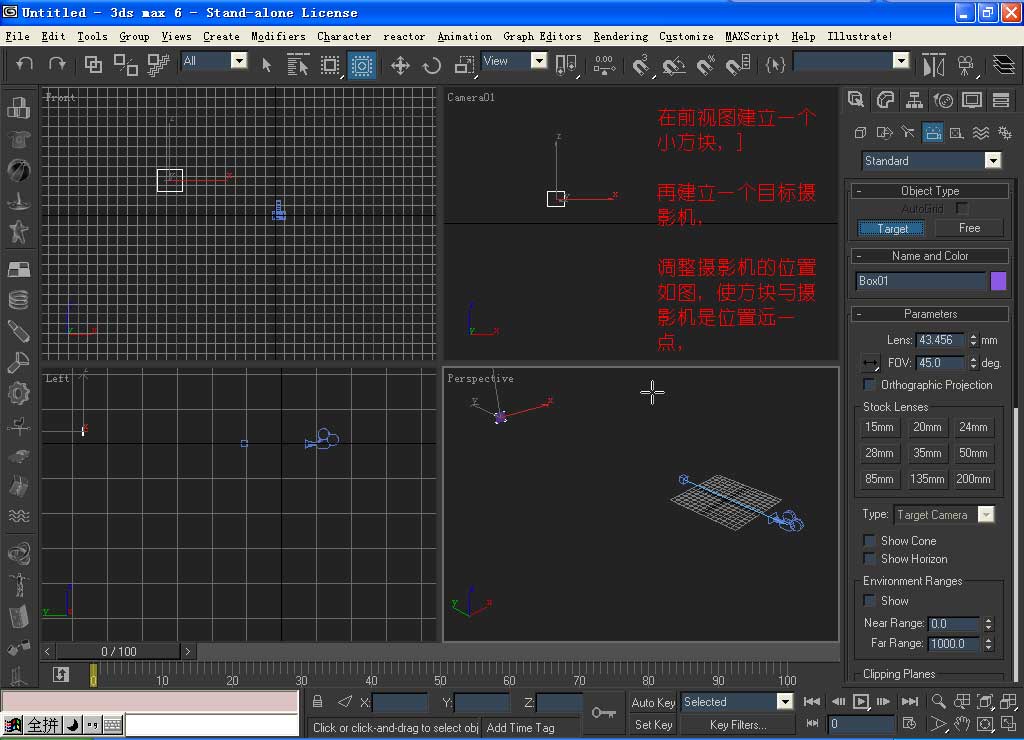Enable Show Cone checkbox
The image size is (1024, 740).
pos(869,540)
